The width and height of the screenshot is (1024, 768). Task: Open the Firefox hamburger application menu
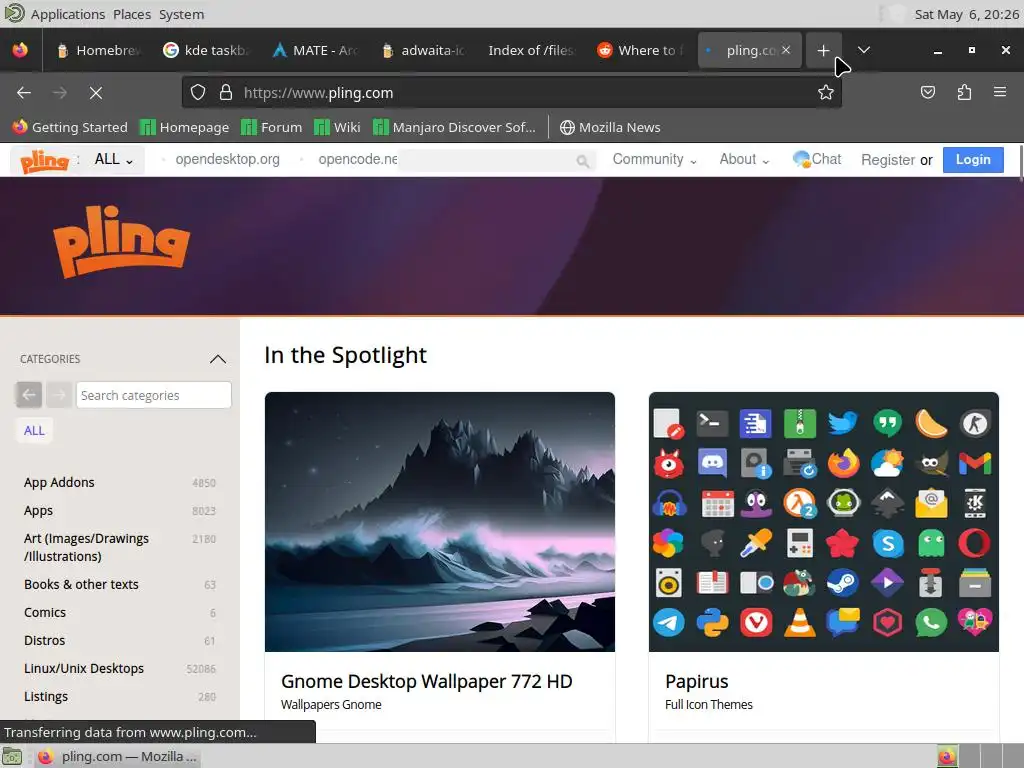point(1000,92)
